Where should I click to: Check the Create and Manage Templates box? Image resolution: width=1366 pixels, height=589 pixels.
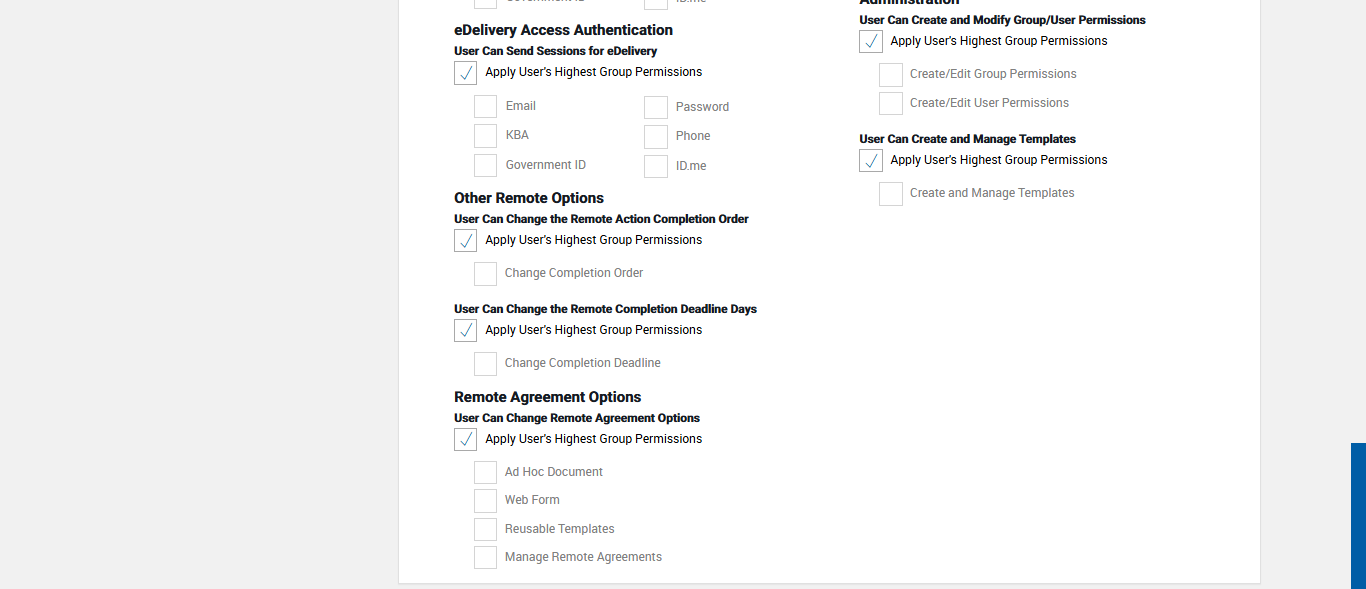pos(891,194)
